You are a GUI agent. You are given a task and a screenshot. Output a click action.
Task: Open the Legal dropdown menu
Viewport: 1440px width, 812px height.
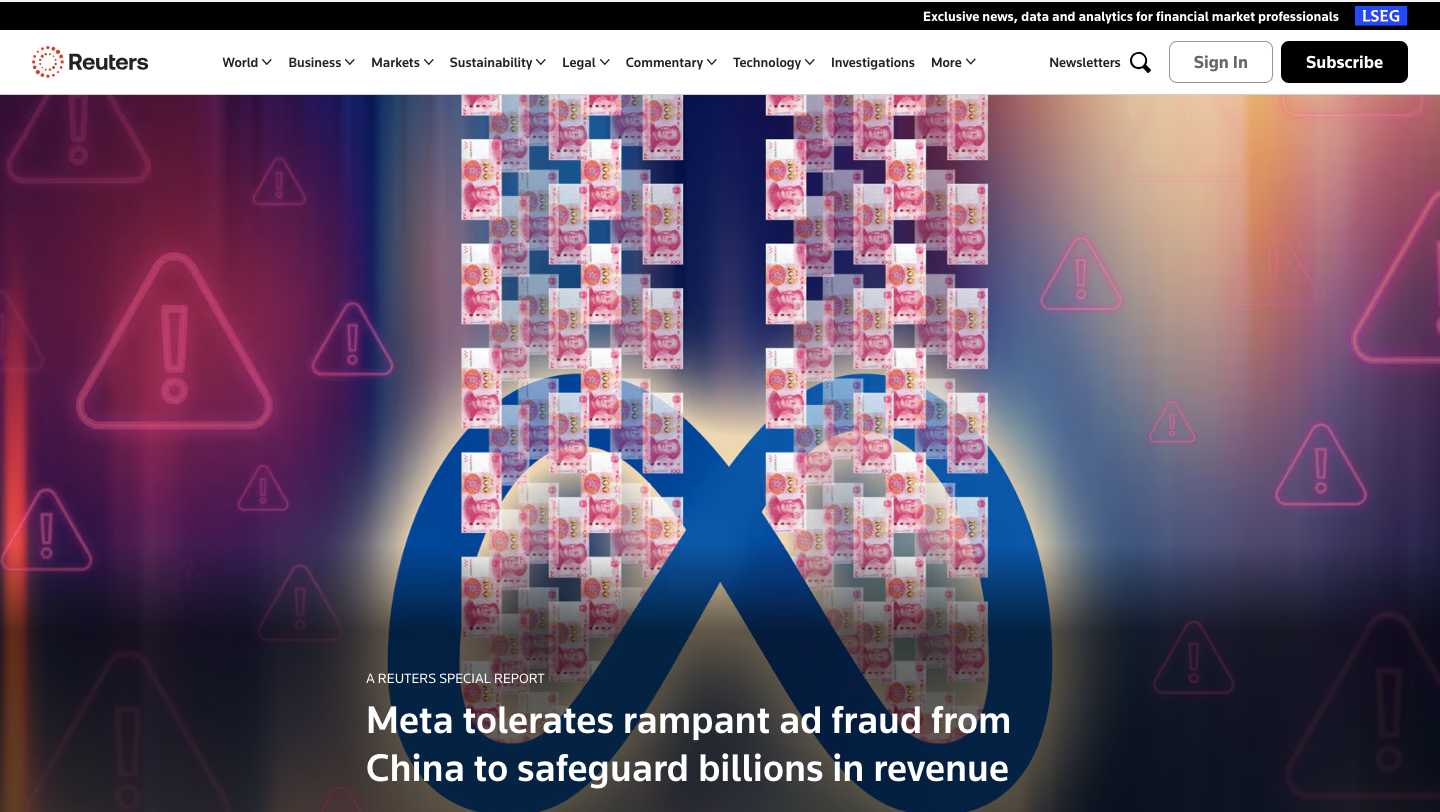click(585, 62)
